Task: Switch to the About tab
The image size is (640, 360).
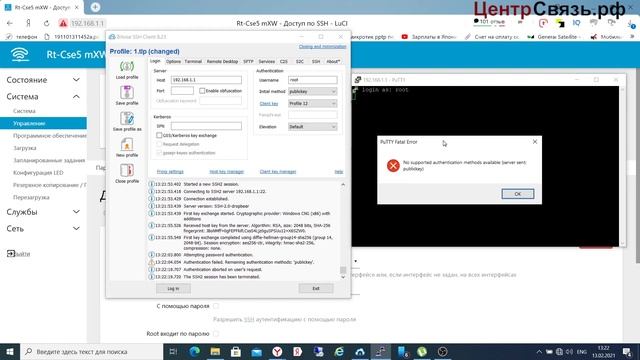Action: click(x=333, y=61)
